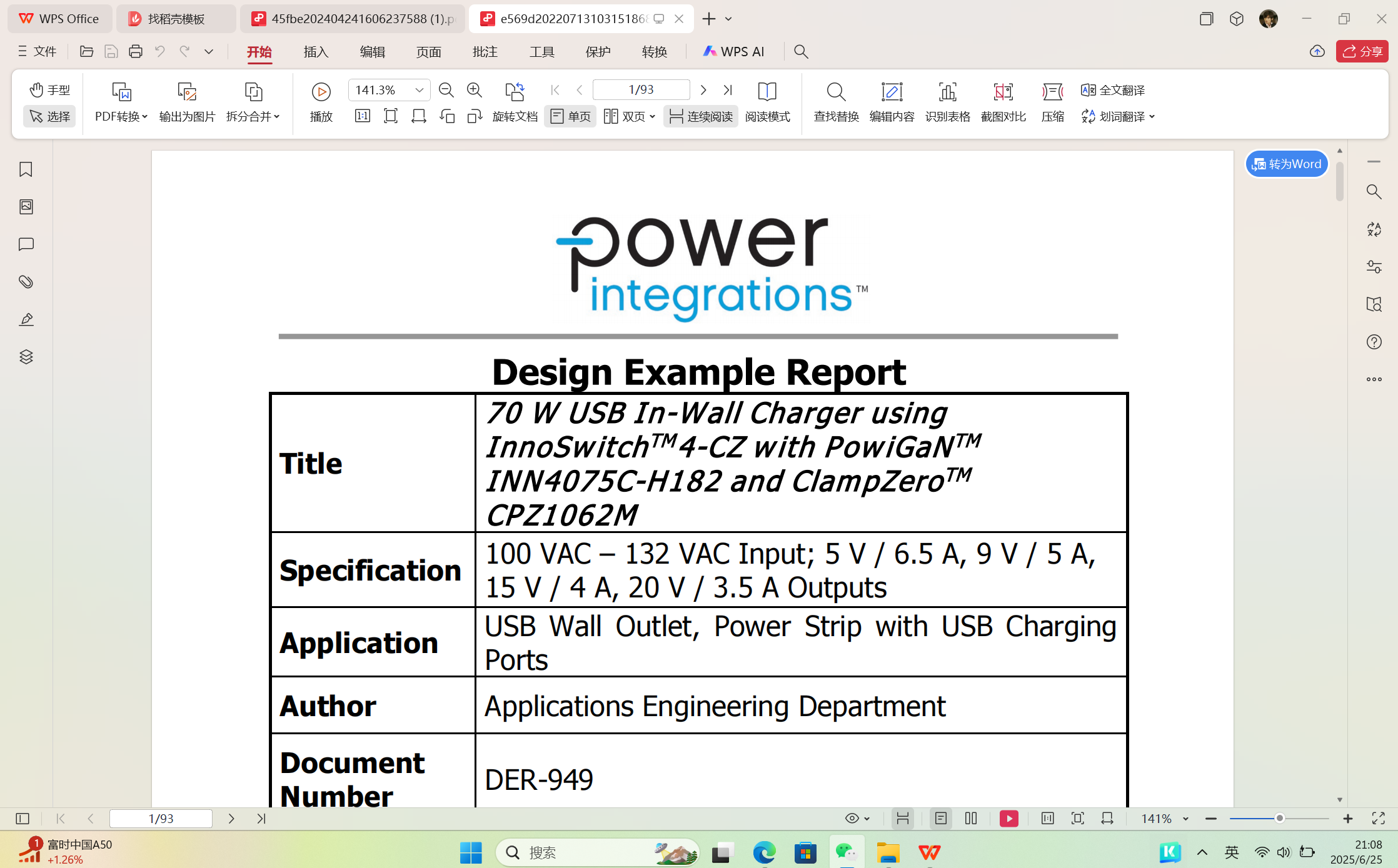The height and width of the screenshot is (868, 1398).
Task: Fit page to window icon
Action: 391,116
